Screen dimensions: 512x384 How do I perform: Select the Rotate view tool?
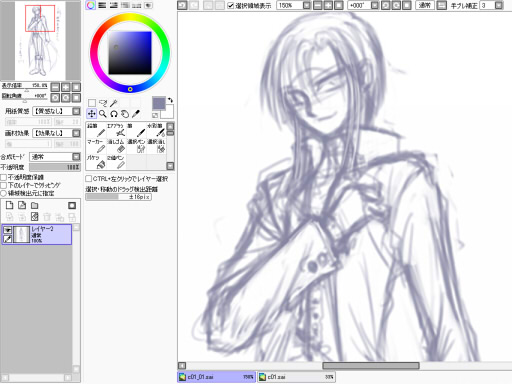[114, 114]
